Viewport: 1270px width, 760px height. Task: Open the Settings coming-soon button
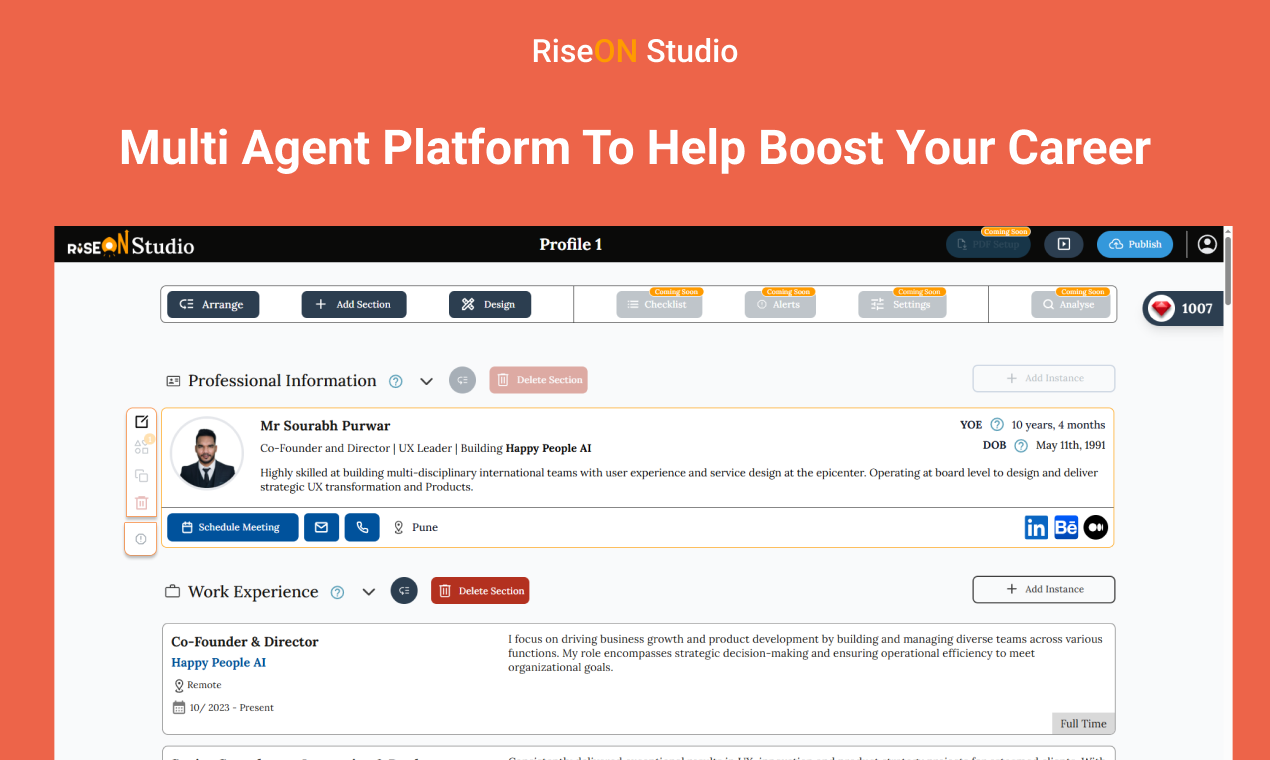coord(902,304)
